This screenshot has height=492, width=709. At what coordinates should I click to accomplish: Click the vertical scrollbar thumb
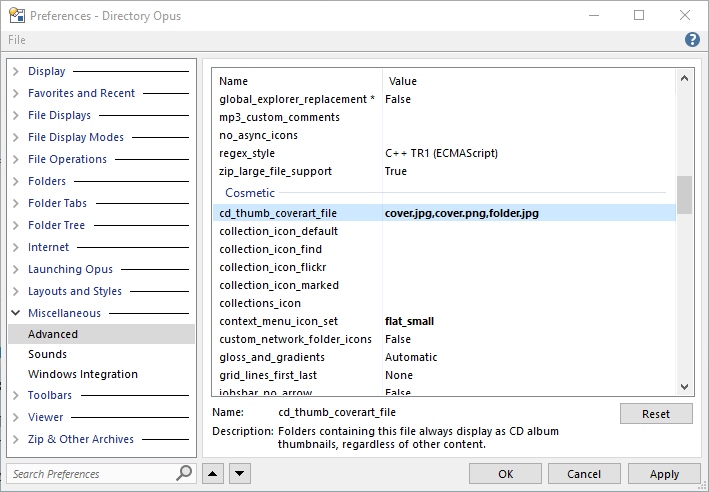[684, 194]
